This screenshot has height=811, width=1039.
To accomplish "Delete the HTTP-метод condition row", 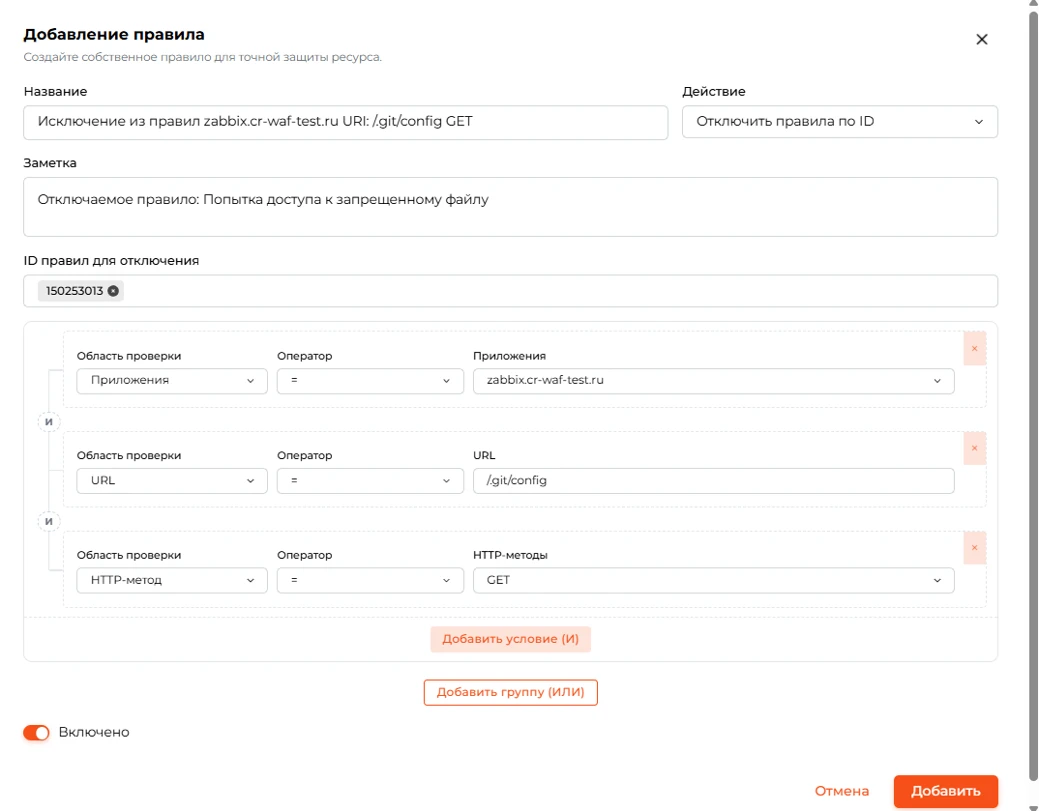I will [974, 547].
